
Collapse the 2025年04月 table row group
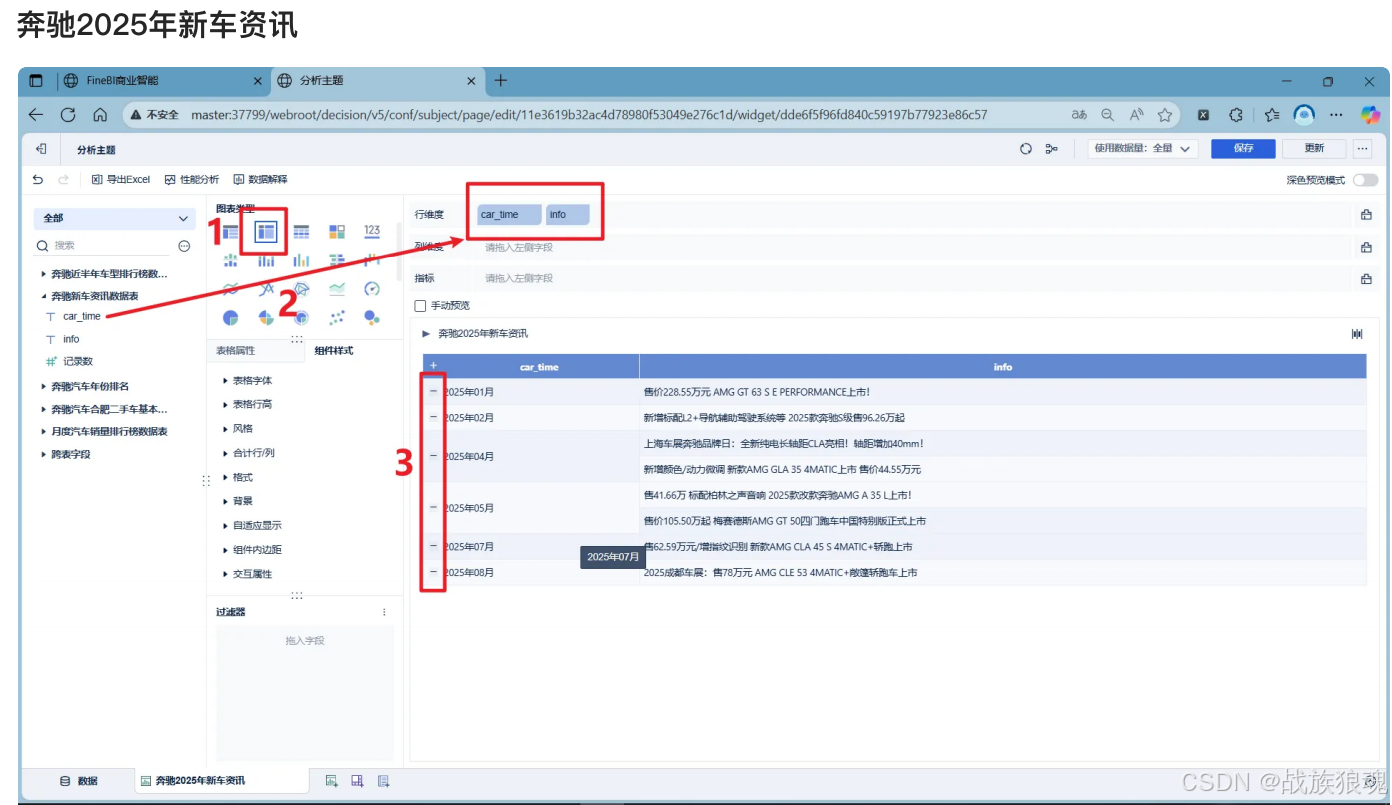tap(433, 456)
